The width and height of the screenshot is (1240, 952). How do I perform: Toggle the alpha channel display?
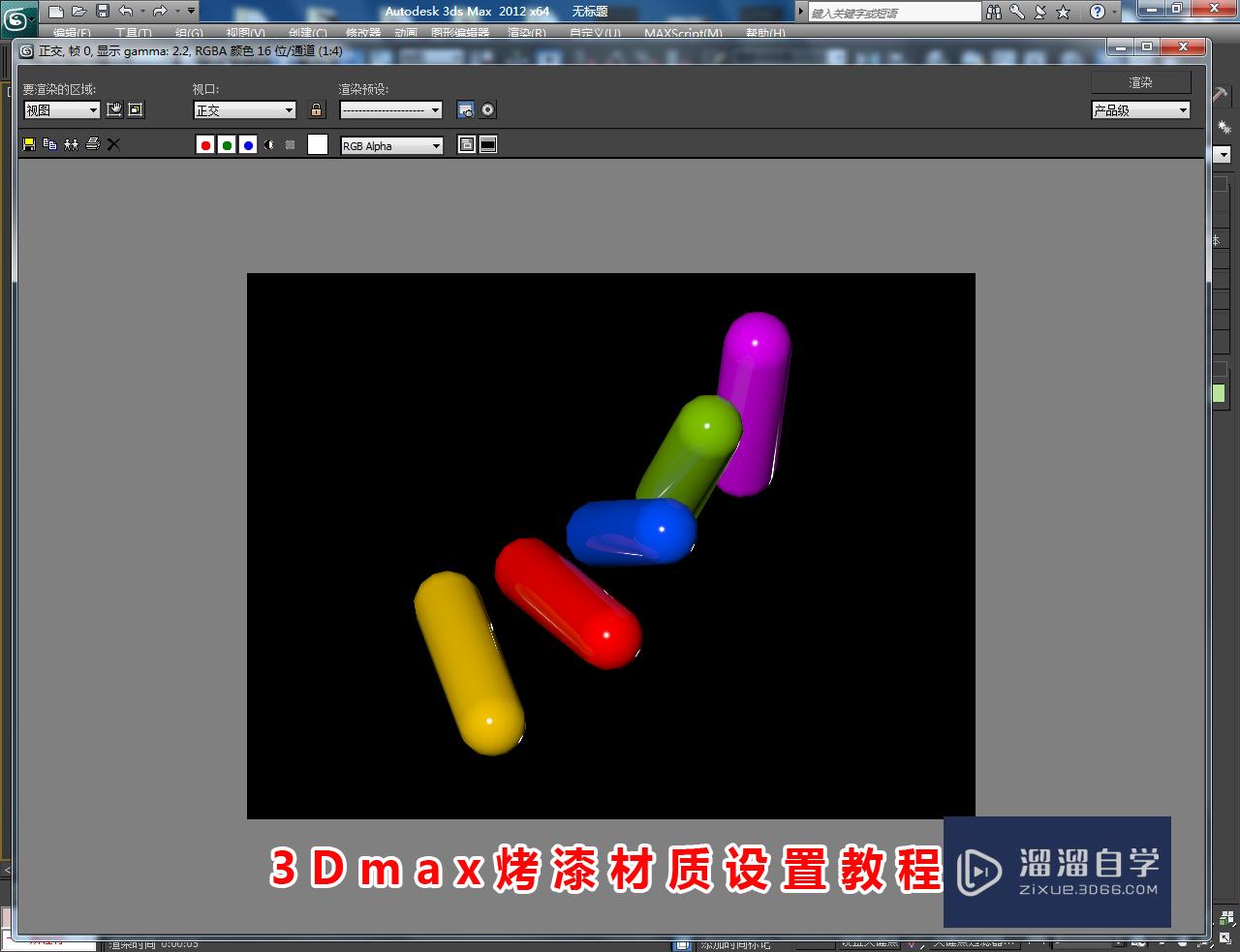269,145
